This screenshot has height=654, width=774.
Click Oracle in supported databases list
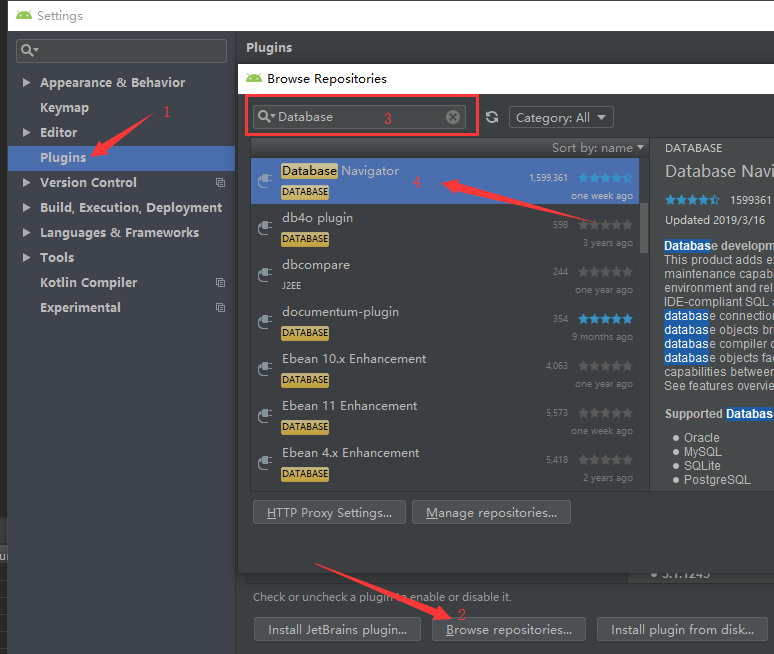[x=701, y=438]
